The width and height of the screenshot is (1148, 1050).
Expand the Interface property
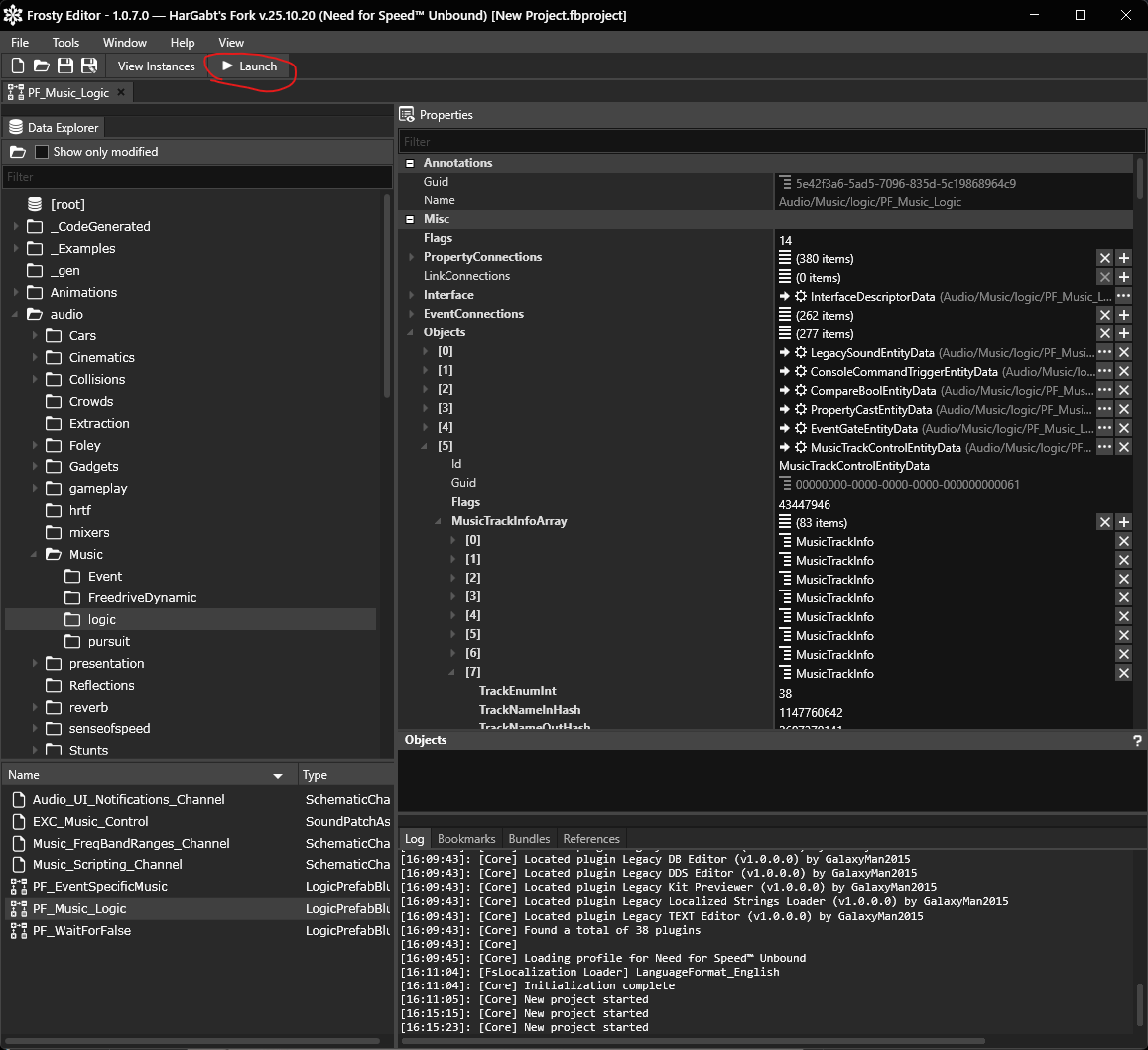click(x=411, y=295)
